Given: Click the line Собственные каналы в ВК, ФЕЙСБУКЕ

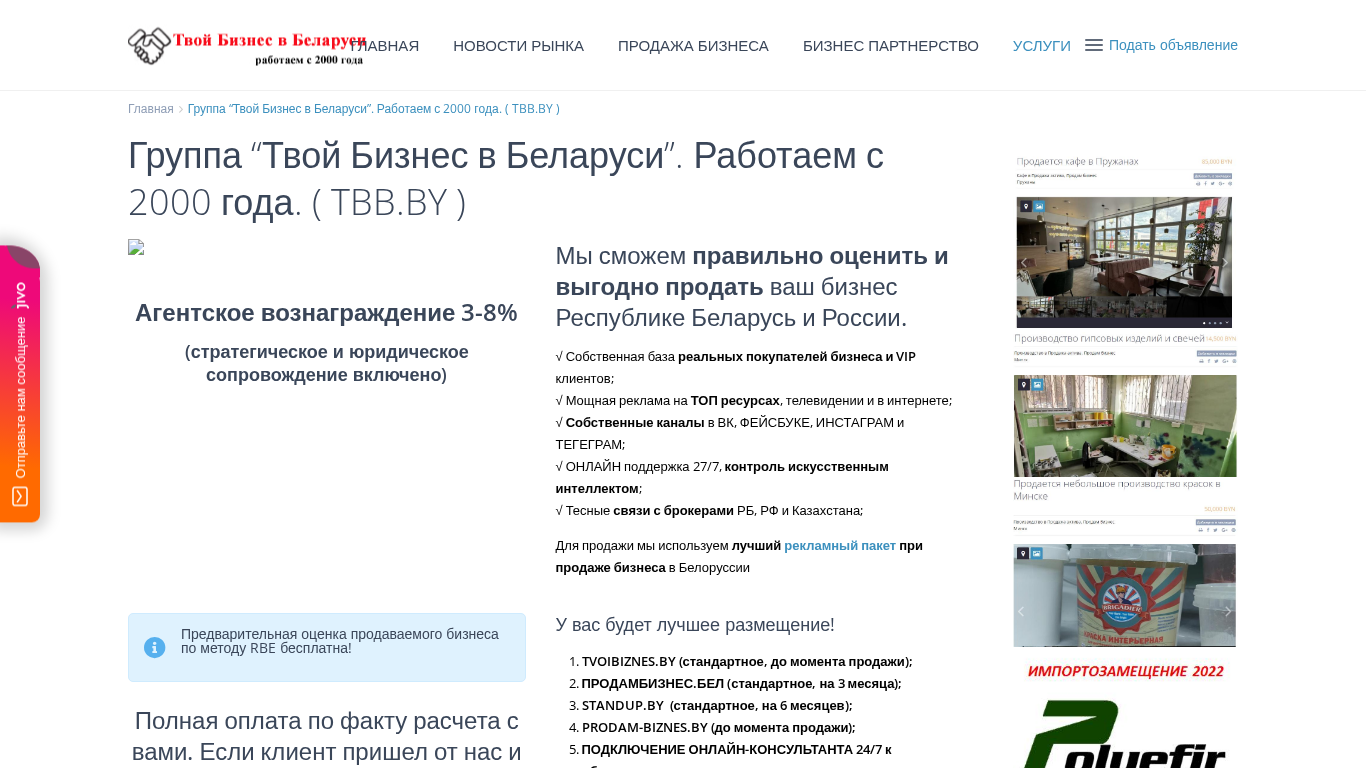Looking at the screenshot, I should click(730, 434).
